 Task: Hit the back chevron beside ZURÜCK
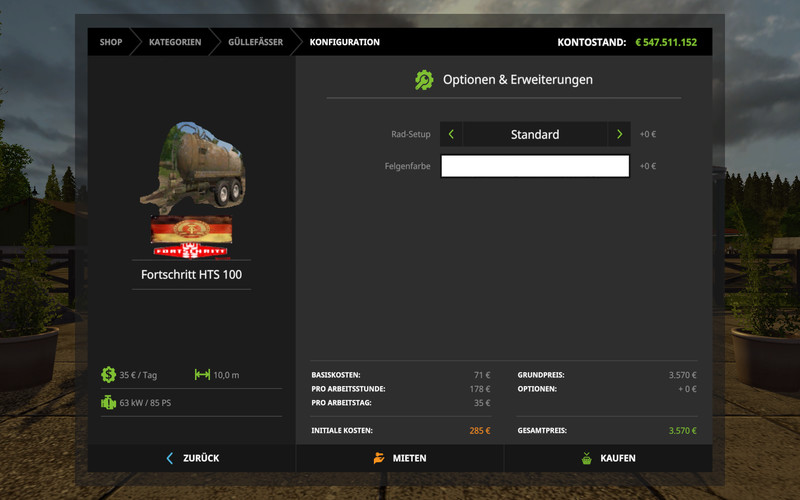170,458
